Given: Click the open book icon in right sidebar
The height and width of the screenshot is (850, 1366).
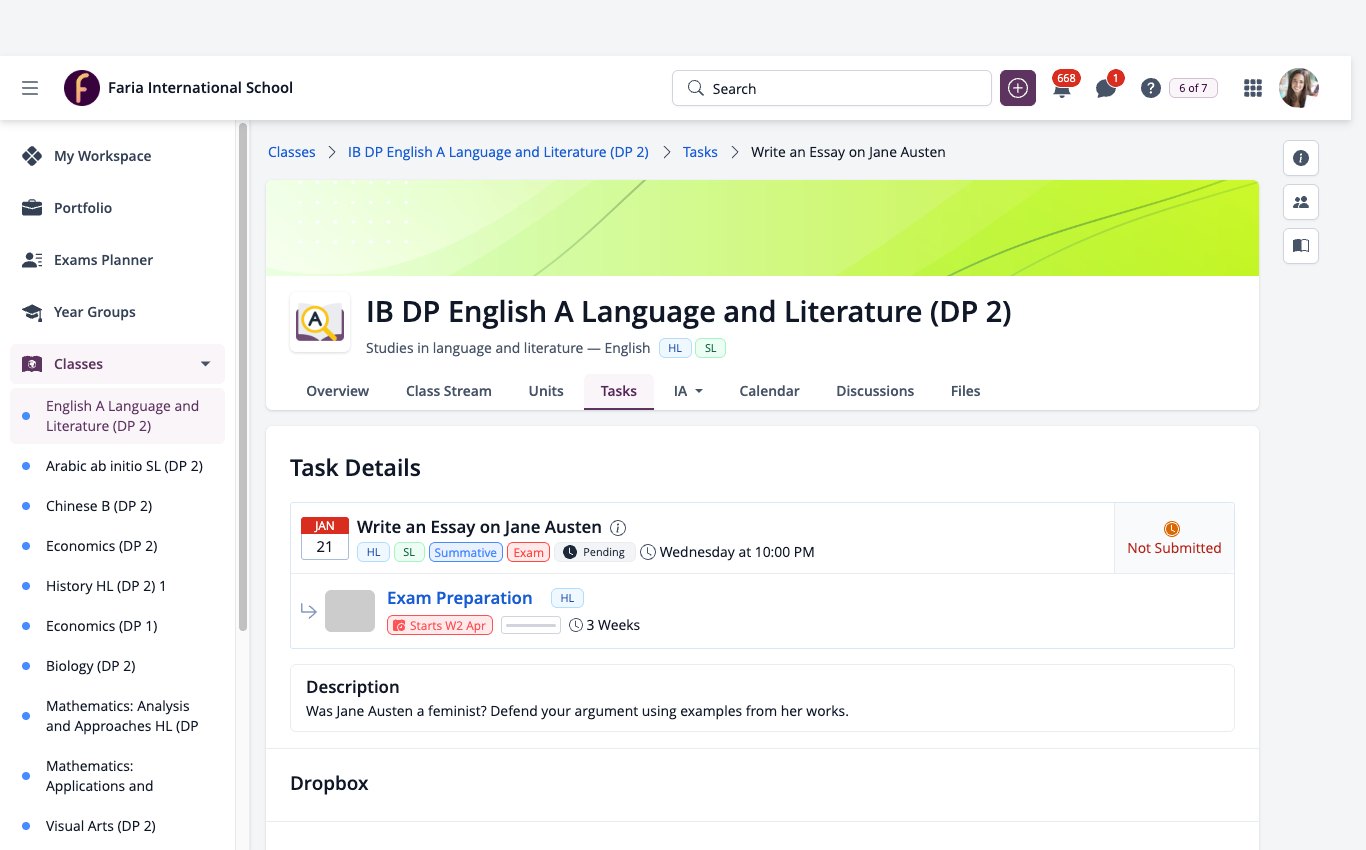Looking at the screenshot, I should tap(1301, 246).
